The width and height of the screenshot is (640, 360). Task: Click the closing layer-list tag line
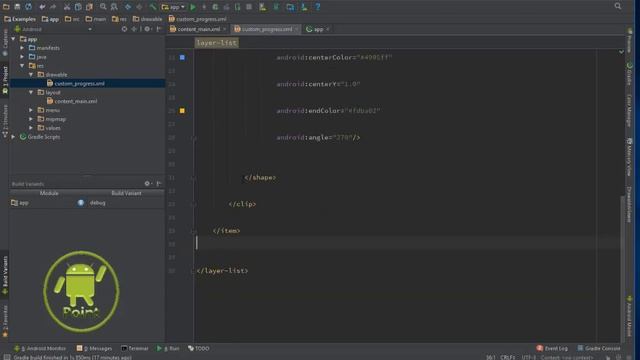point(222,271)
